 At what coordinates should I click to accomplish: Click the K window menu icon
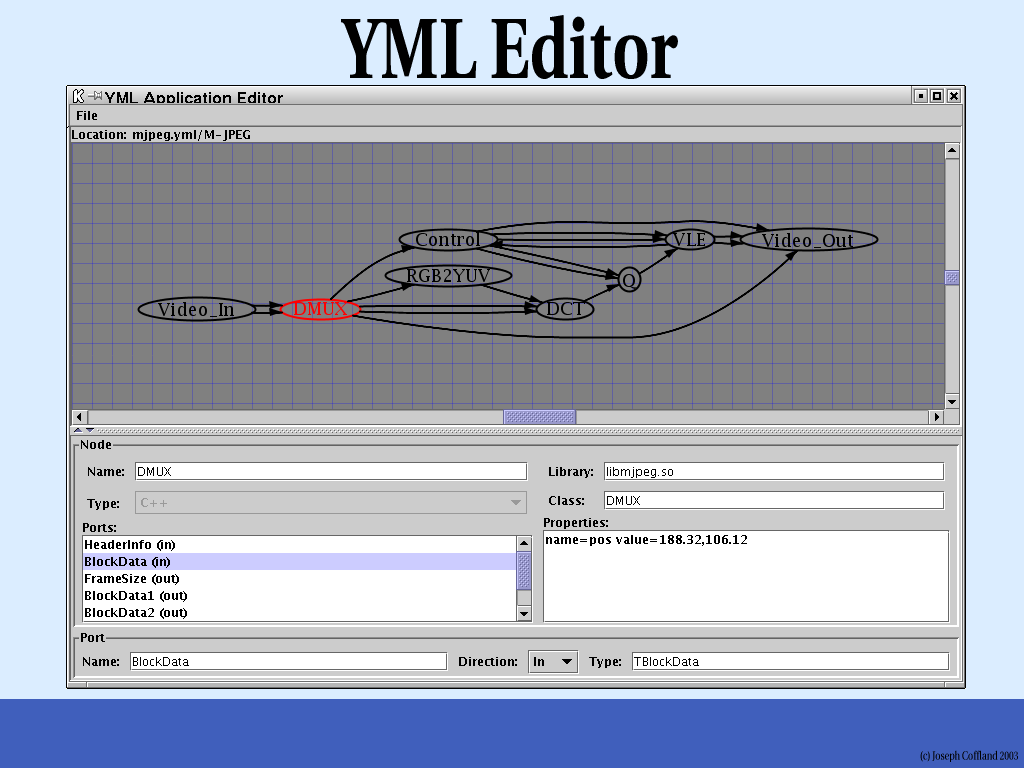pos(78,96)
